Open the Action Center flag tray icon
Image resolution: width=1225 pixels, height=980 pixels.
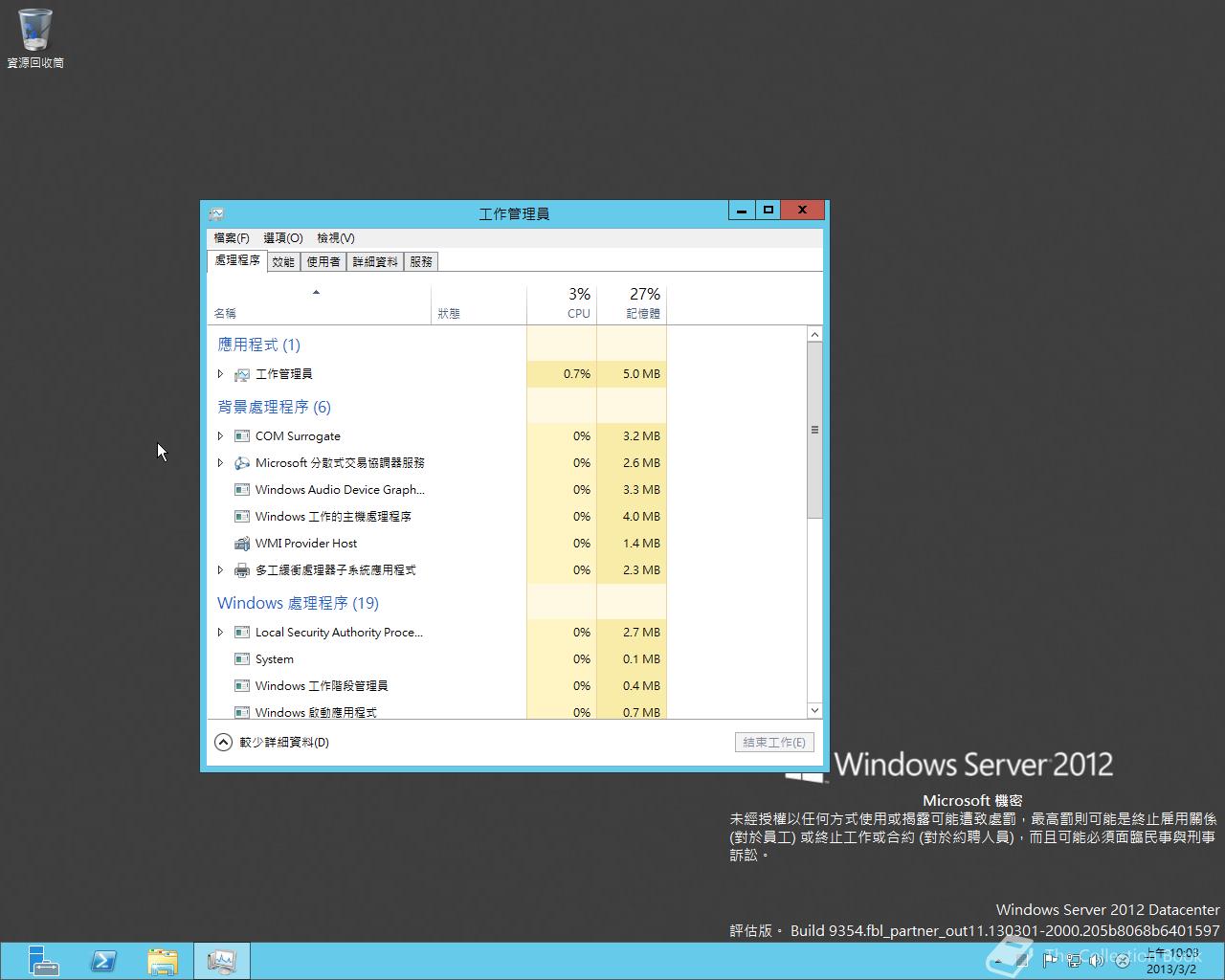1051,960
